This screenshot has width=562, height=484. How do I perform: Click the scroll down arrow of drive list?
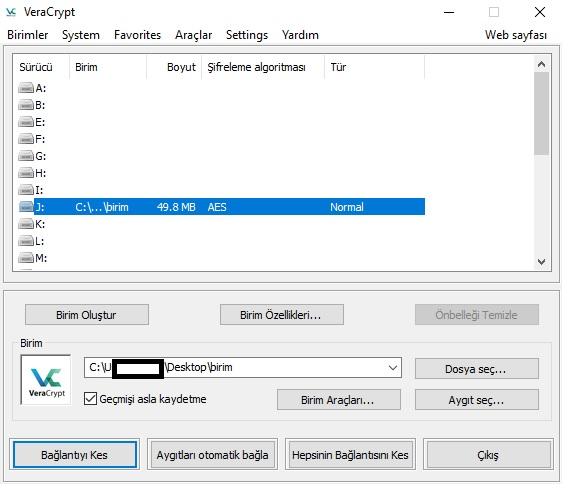[542, 262]
